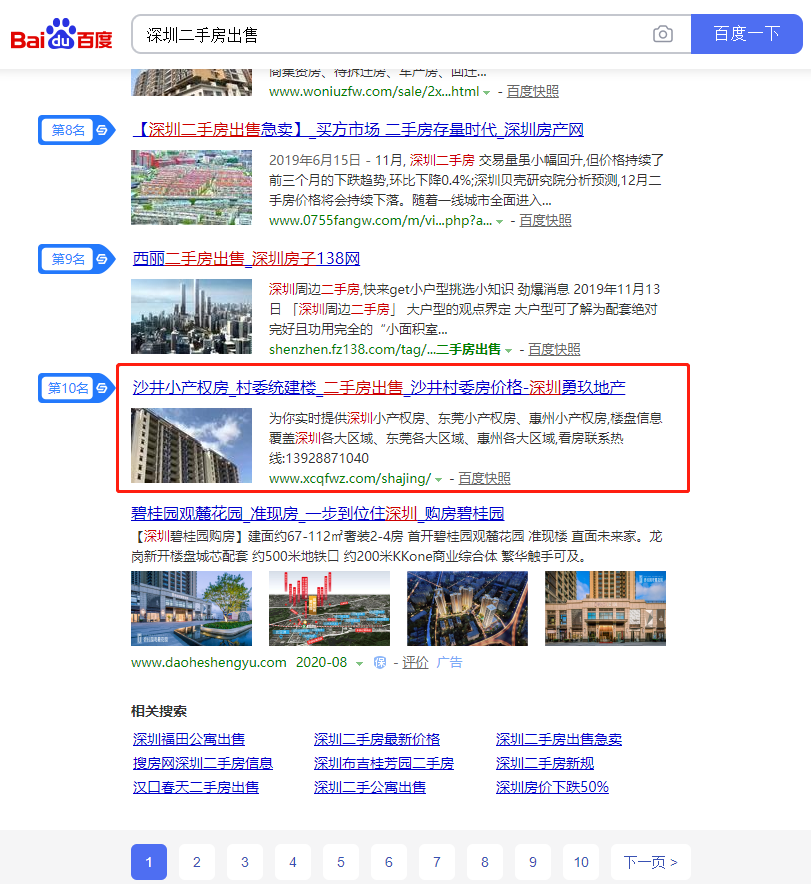Viewport: 811px width, 884px height.
Task: Go to results page 2
Action: (197, 862)
